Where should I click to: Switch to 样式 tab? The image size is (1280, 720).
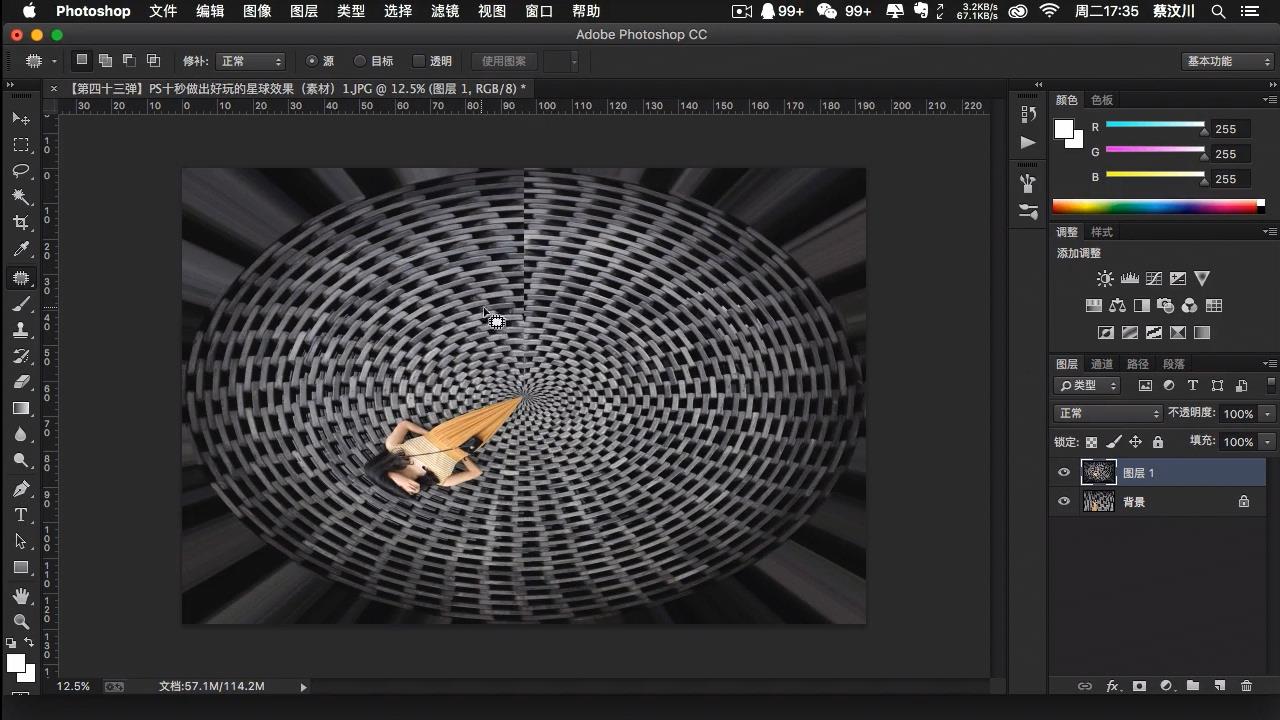click(x=1102, y=232)
